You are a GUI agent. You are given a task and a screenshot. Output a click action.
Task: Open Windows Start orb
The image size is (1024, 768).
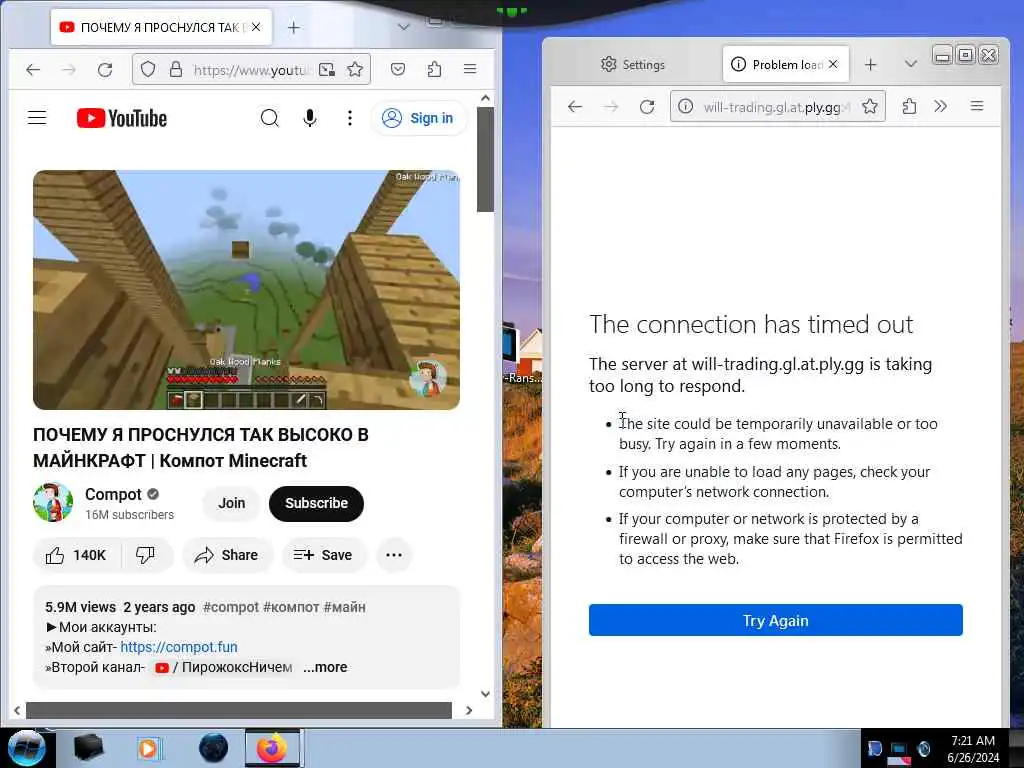[x=27, y=748]
